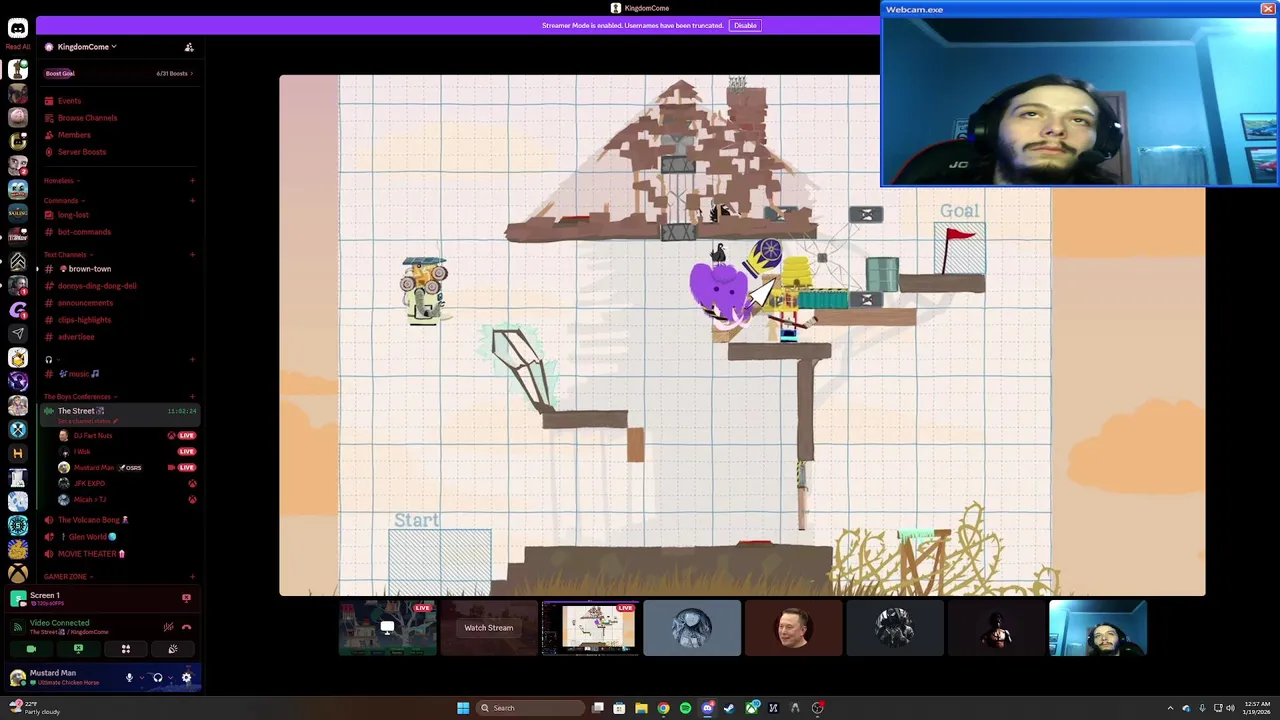Click the invite members icon beside KingdomCome
This screenshot has width=1280, height=720.
tap(189, 47)
